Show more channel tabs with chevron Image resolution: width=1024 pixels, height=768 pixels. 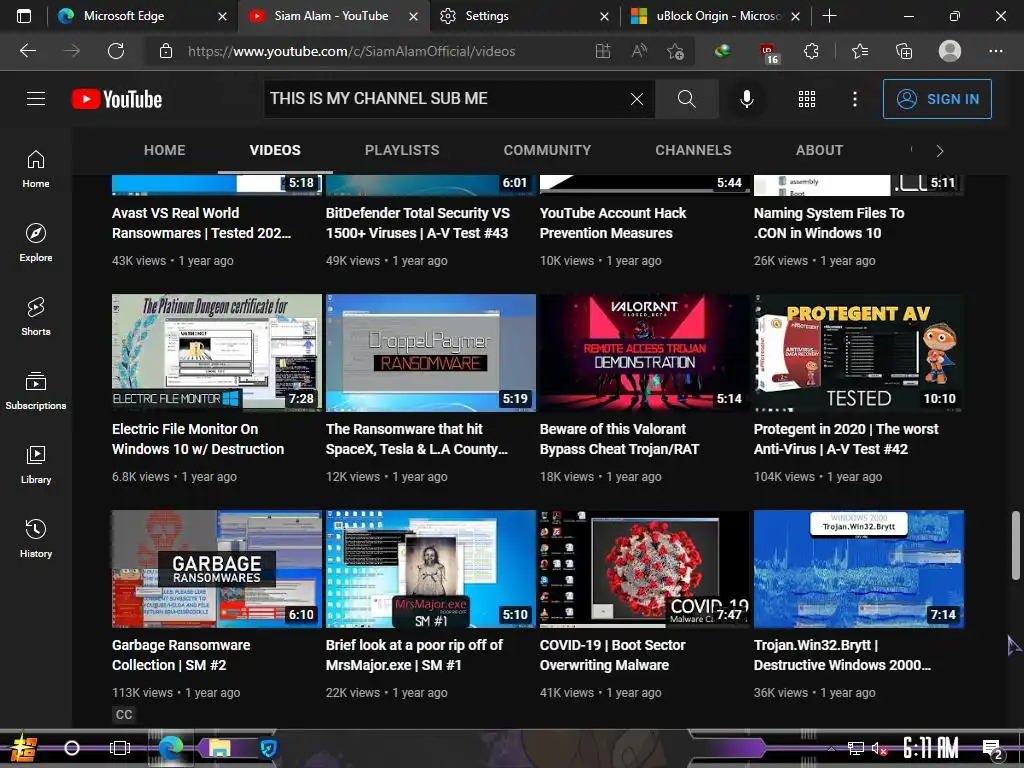click(x=939, y=151)
